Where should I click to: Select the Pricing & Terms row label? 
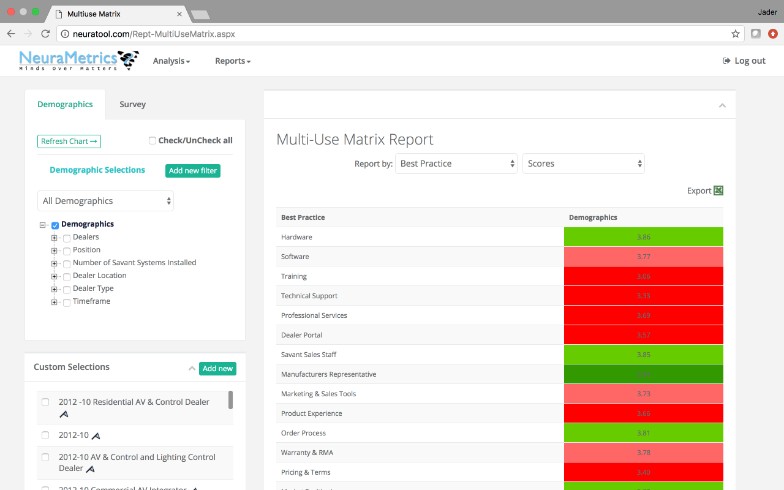[306, 472]
